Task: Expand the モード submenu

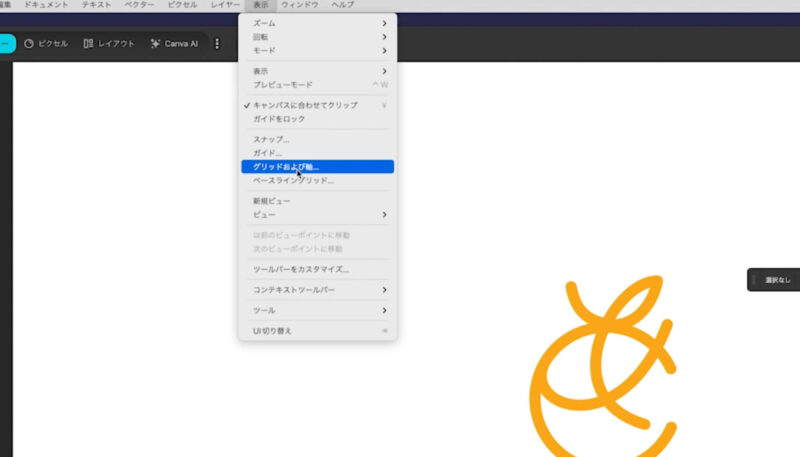Action: [317, 51]
